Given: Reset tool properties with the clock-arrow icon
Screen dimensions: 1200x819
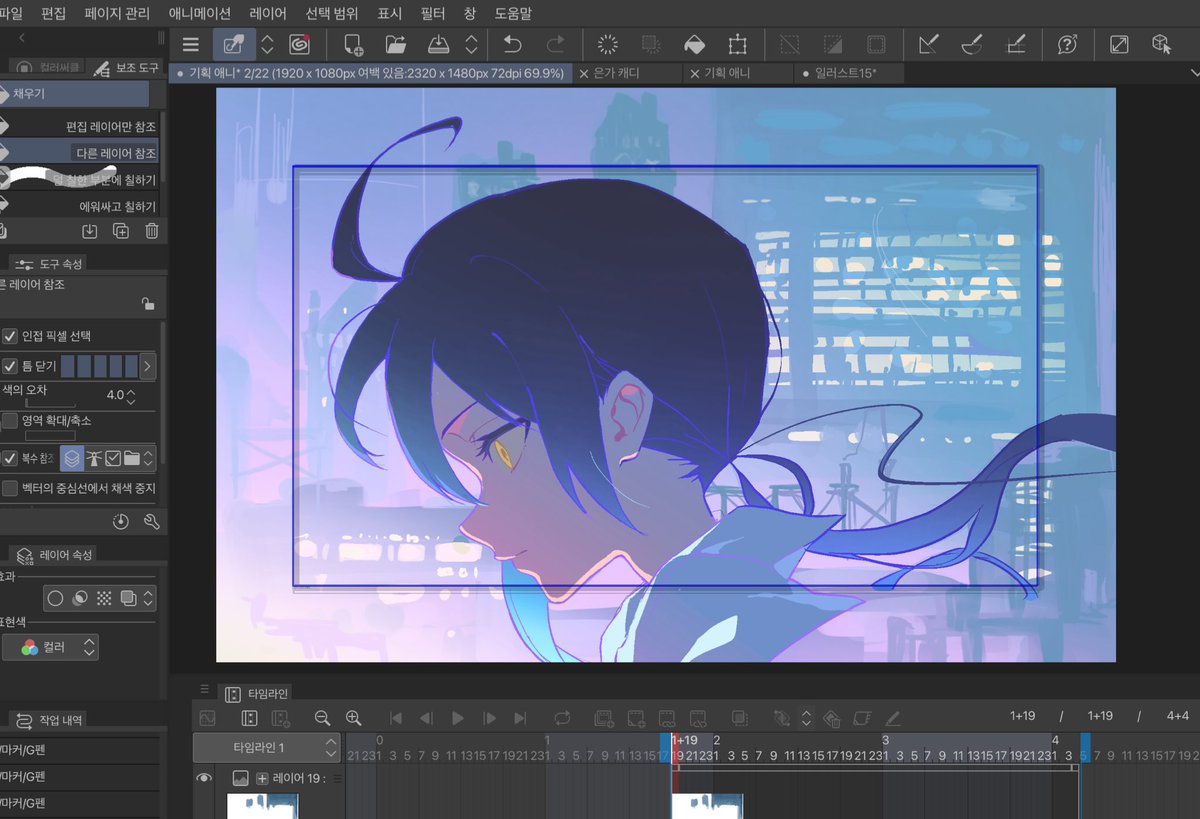Looking at the screenshot, I should 121,521.
